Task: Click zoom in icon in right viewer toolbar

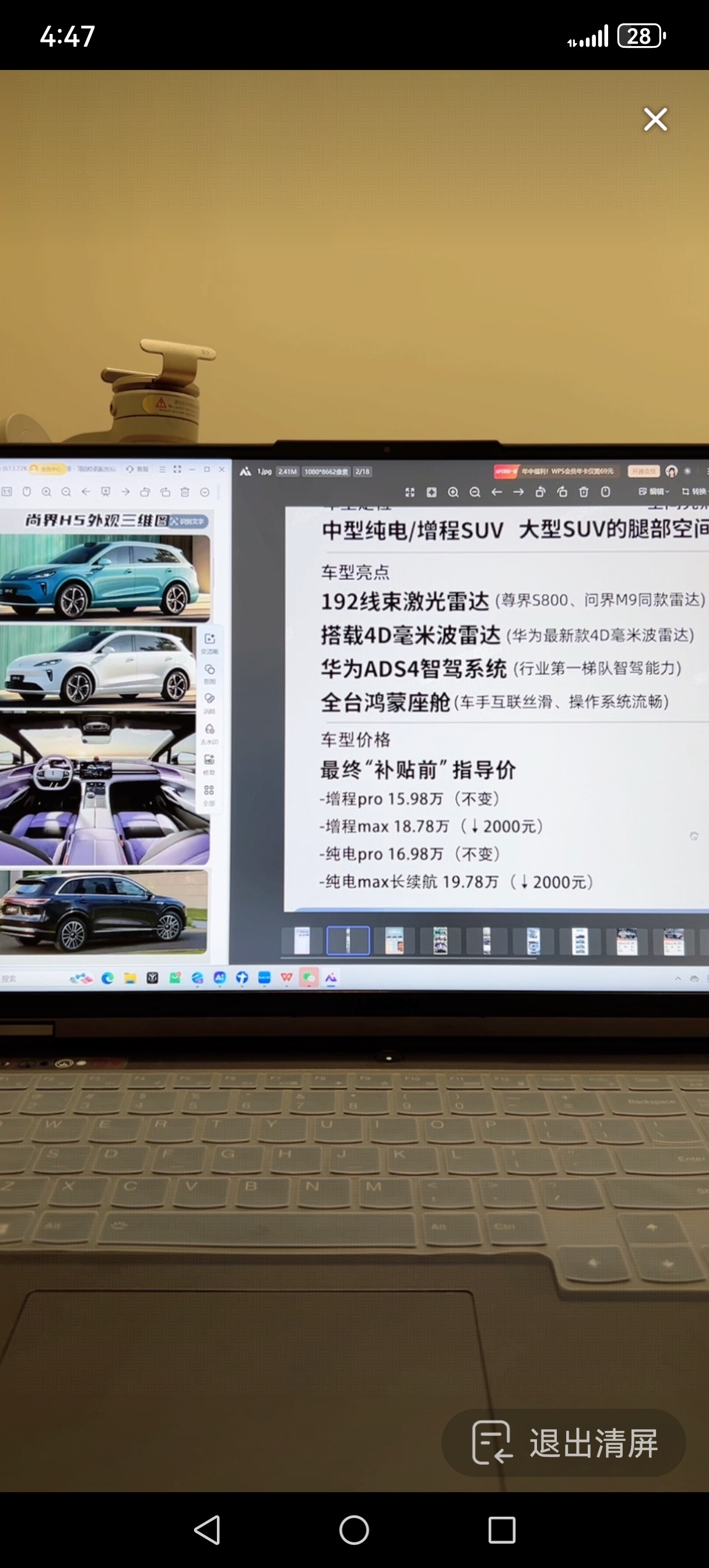Action: 454,492
